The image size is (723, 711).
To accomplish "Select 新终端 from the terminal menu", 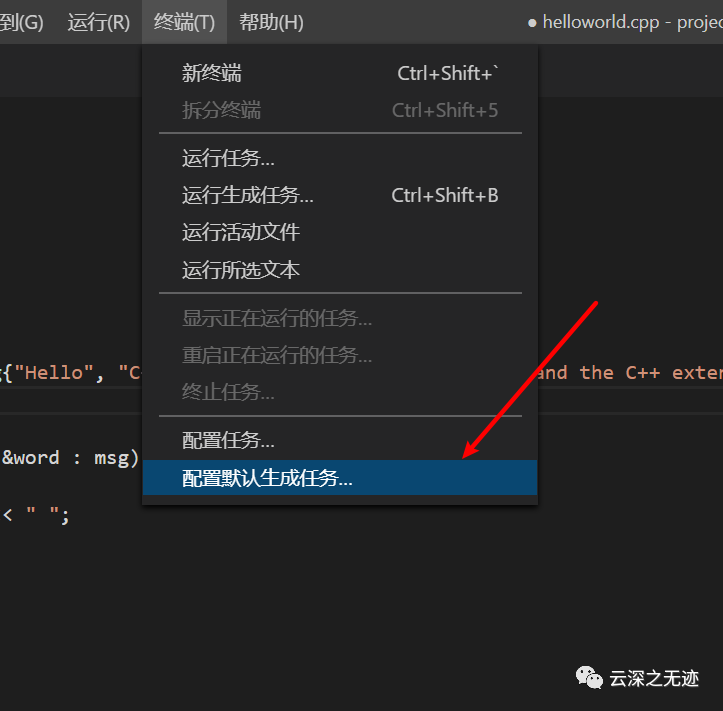I will [x=340, y=73].
